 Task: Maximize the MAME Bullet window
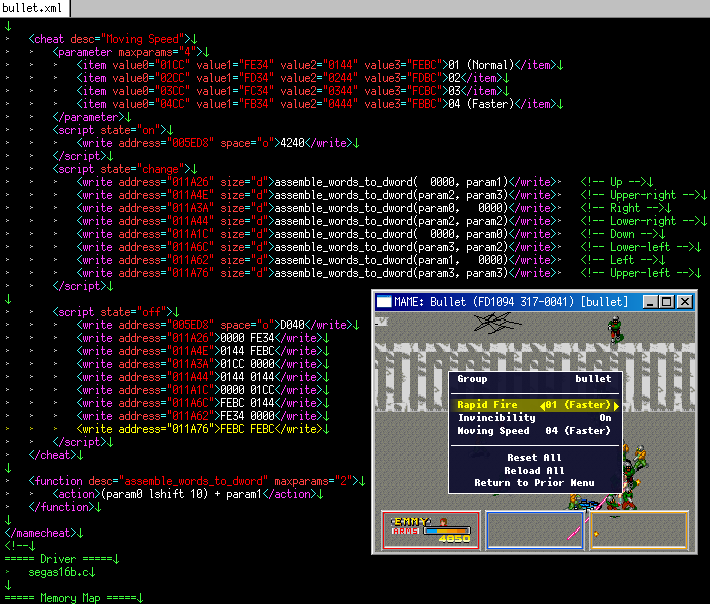click(667, 302)
